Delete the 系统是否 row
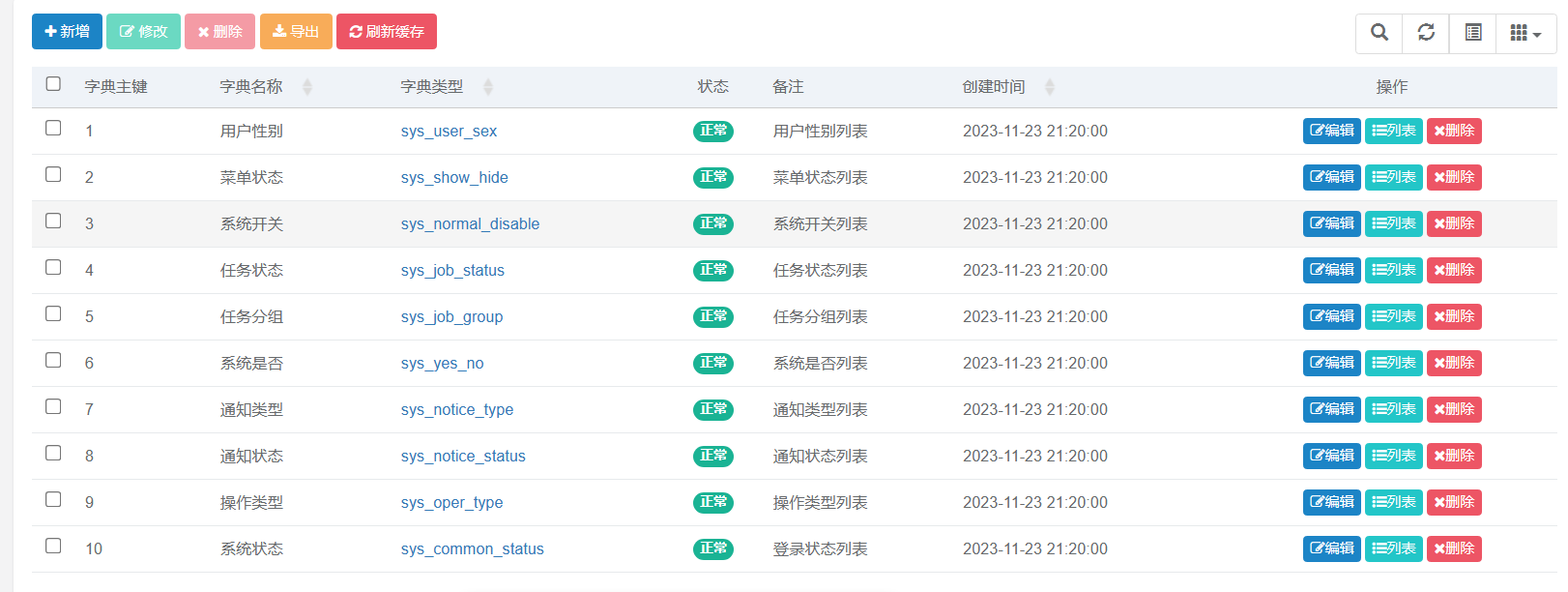 (x=1454, y=363)
